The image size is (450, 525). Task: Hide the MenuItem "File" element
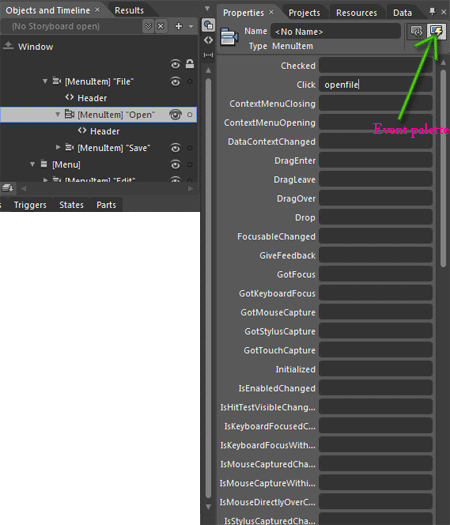click(175, 81)
